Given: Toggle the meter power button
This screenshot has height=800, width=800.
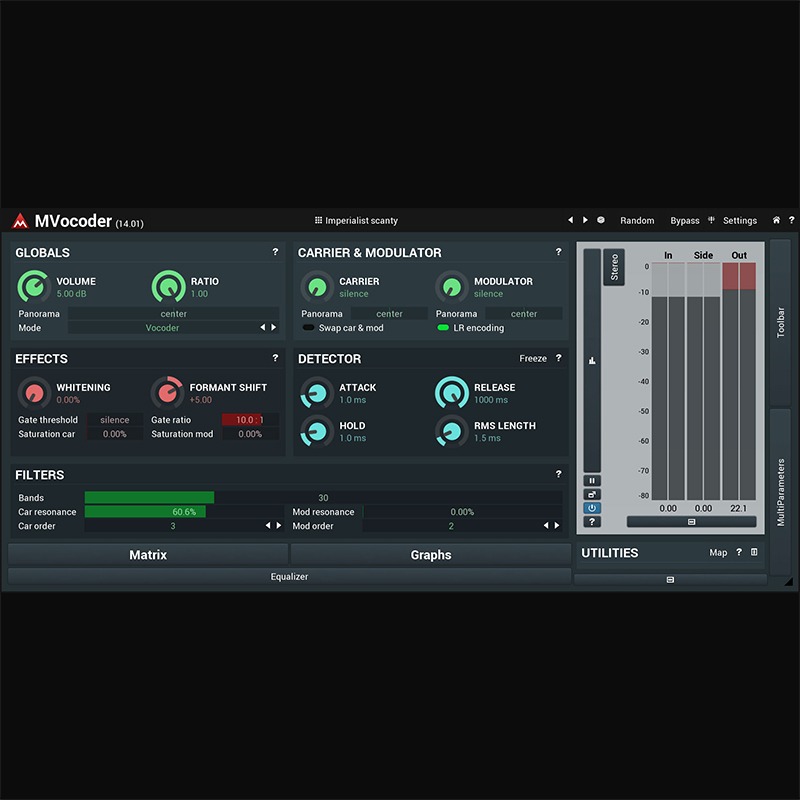Looking at the screenshot, I should tap(592, 508).
